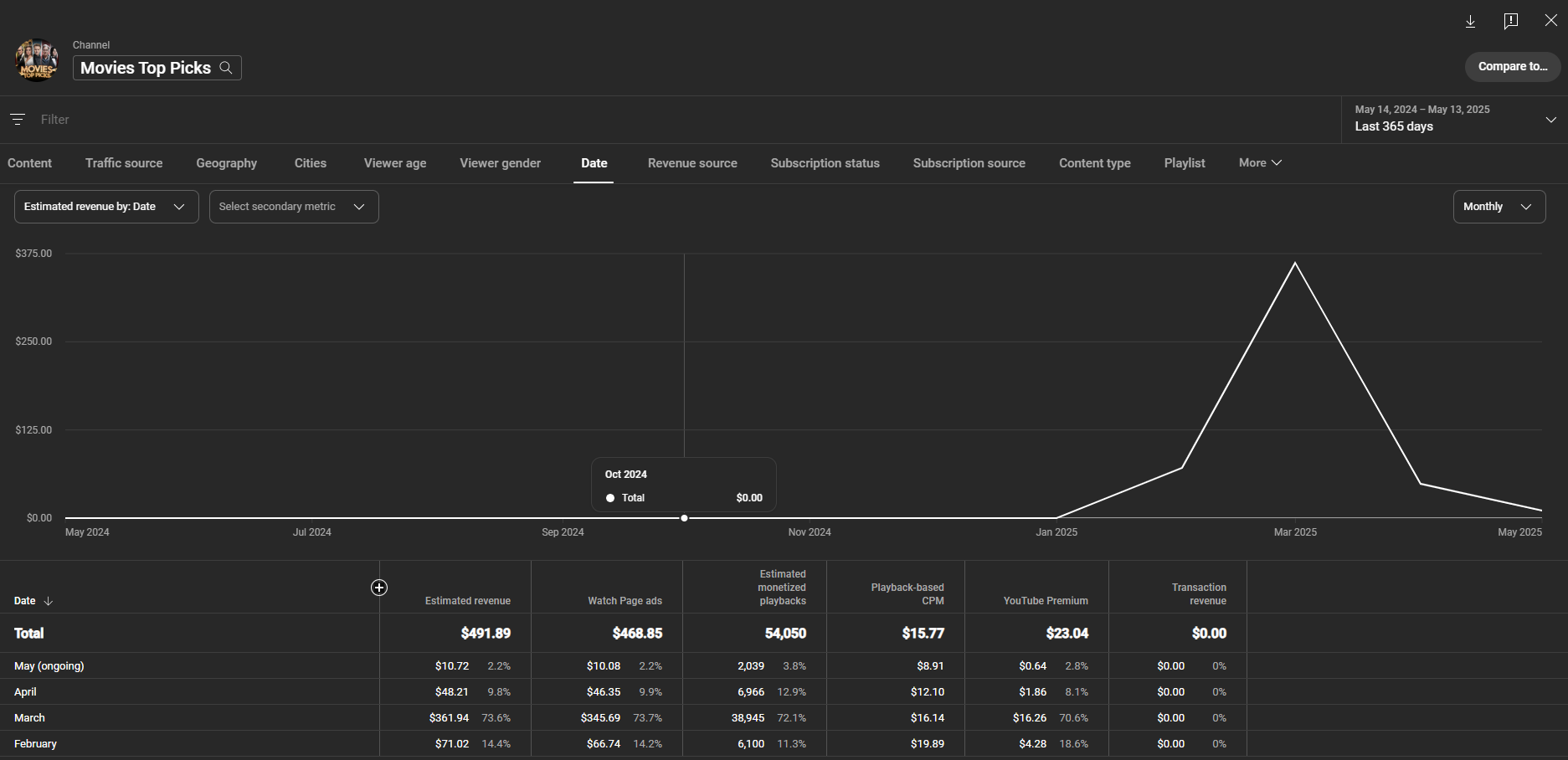The width and height of the screenshot is (1568, 760).
Task: Click the March row label
Action: click(29, 718)
